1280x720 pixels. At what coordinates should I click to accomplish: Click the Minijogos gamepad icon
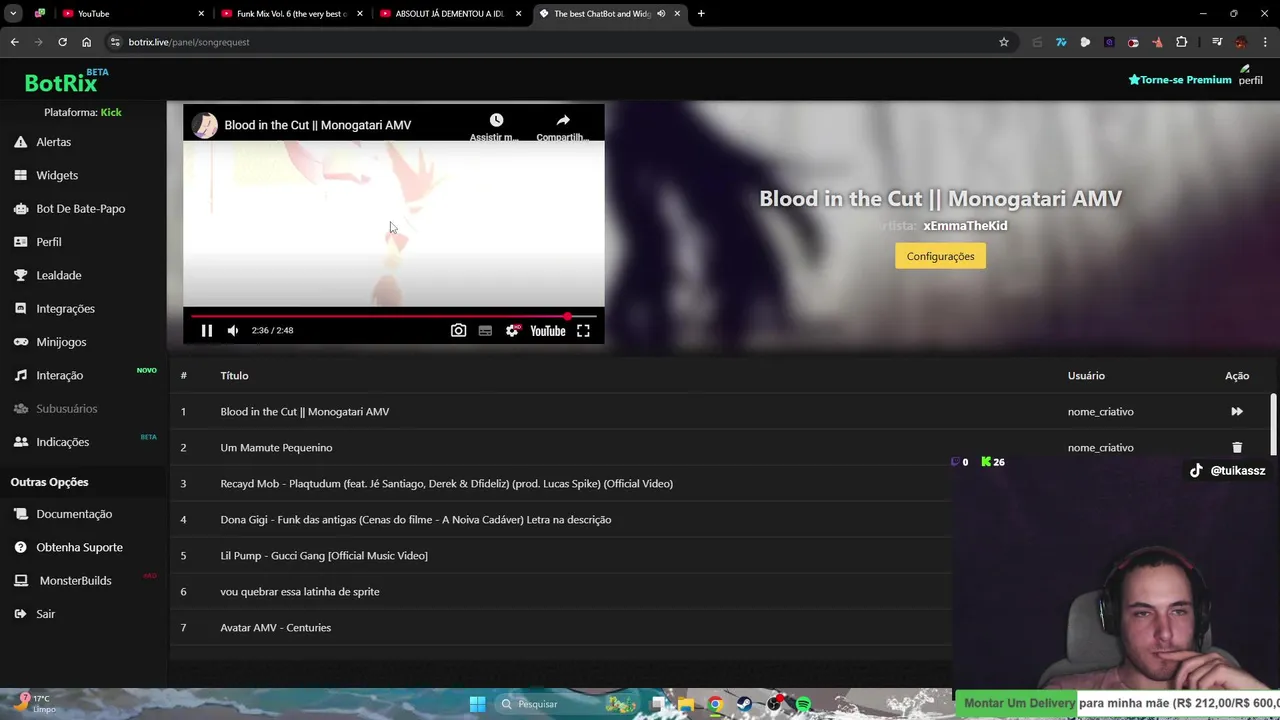tap(20, 342)
